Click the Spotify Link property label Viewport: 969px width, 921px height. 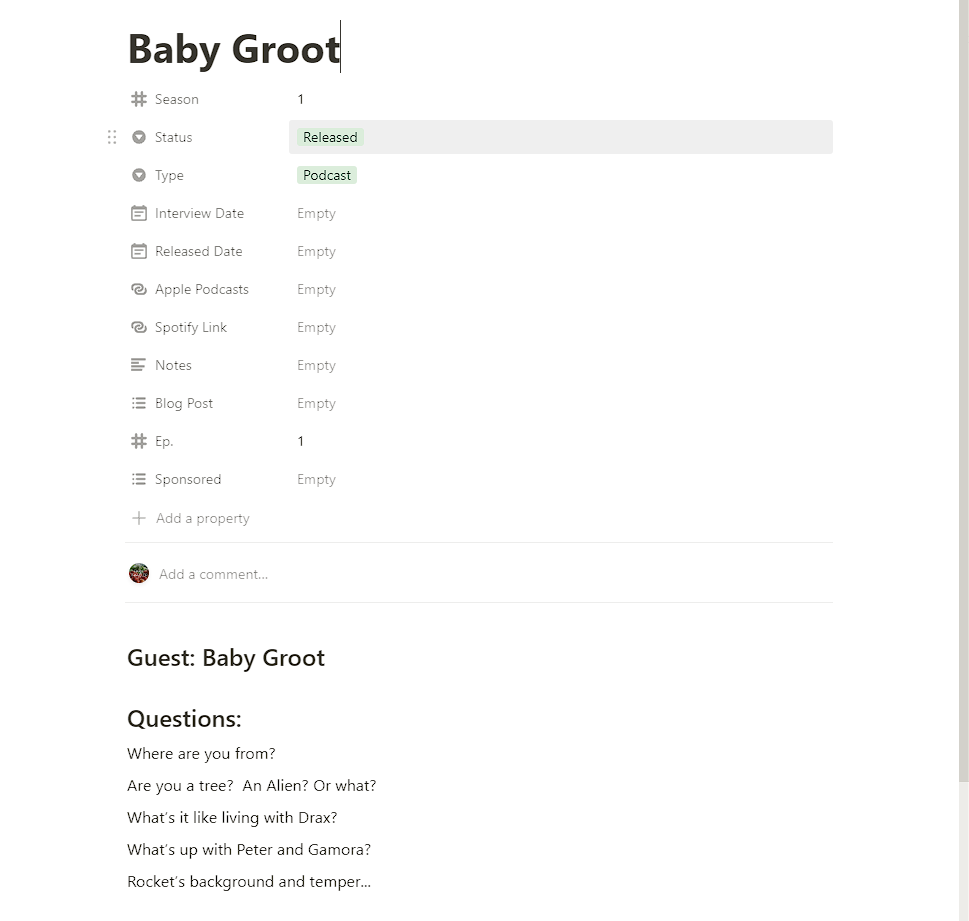pyautogui.click(x=191, y=327)
